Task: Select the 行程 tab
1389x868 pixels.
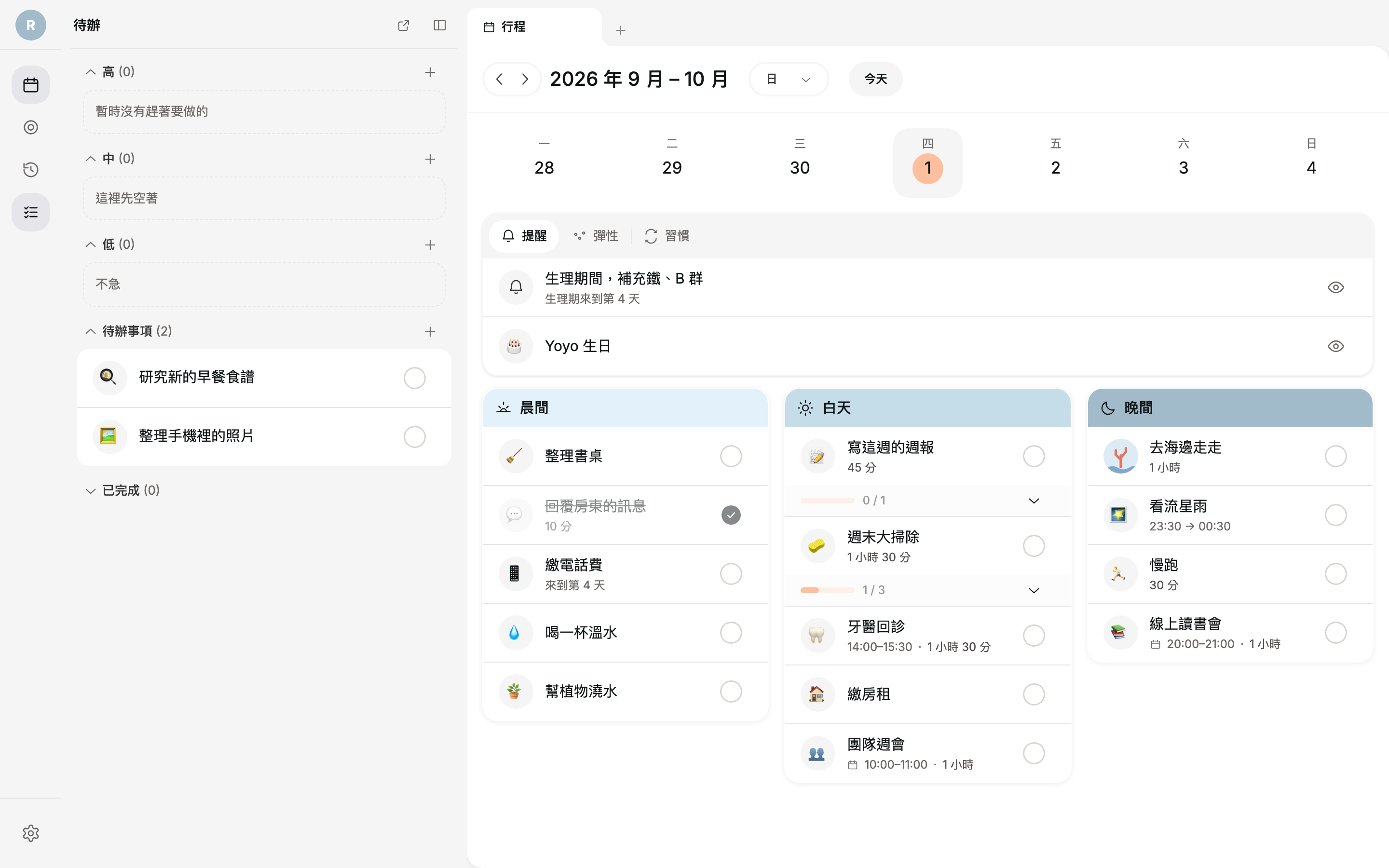Action: [534, 27]
